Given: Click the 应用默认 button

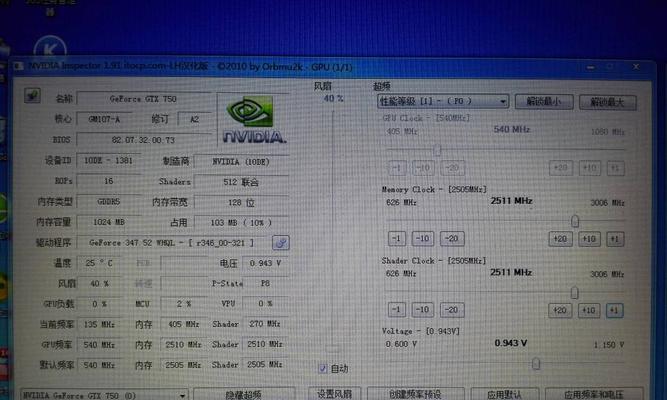Looking at the screenshot, I should pyautogui.click(x=505, y=394).
